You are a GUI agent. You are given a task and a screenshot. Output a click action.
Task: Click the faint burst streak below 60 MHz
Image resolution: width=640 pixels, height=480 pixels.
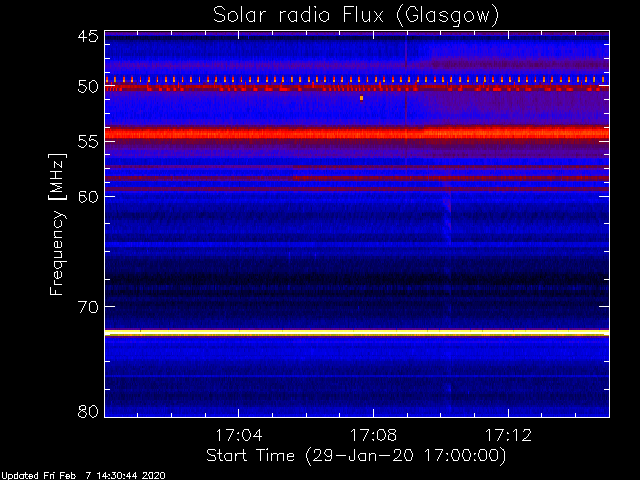click(x=448, y=216)
